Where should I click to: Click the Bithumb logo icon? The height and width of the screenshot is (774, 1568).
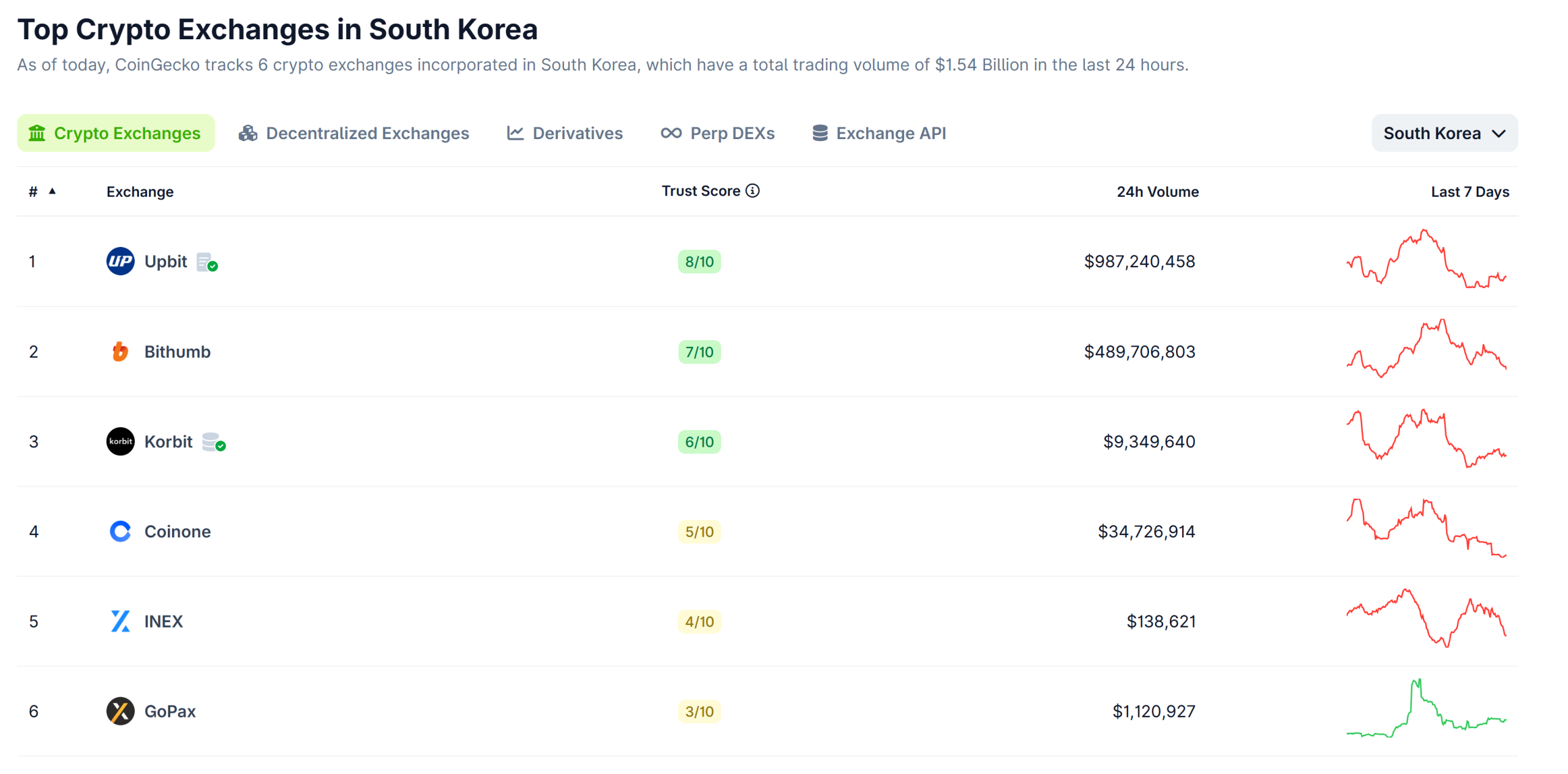pos(120,351)
